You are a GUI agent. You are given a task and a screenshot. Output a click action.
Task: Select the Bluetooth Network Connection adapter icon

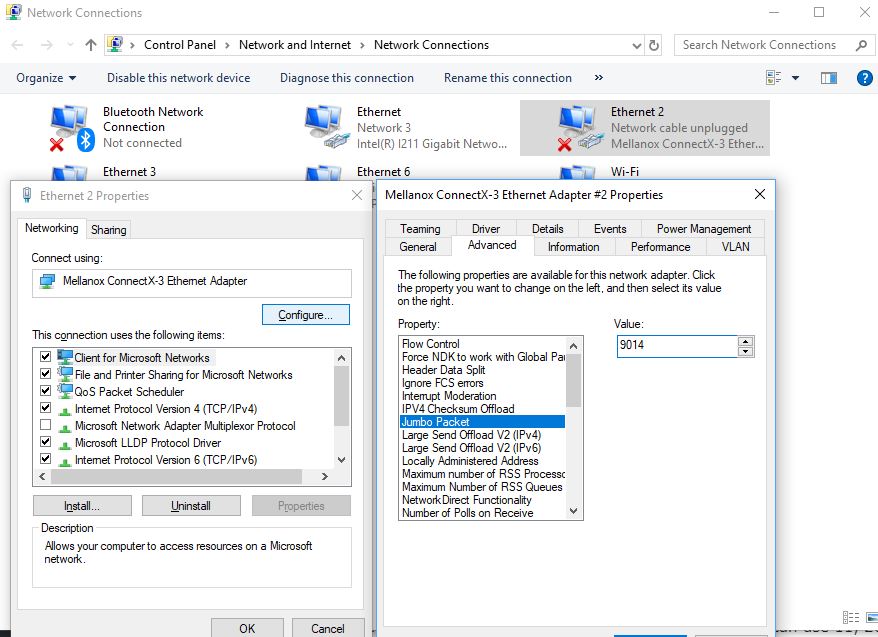click(x=70, y=128)
